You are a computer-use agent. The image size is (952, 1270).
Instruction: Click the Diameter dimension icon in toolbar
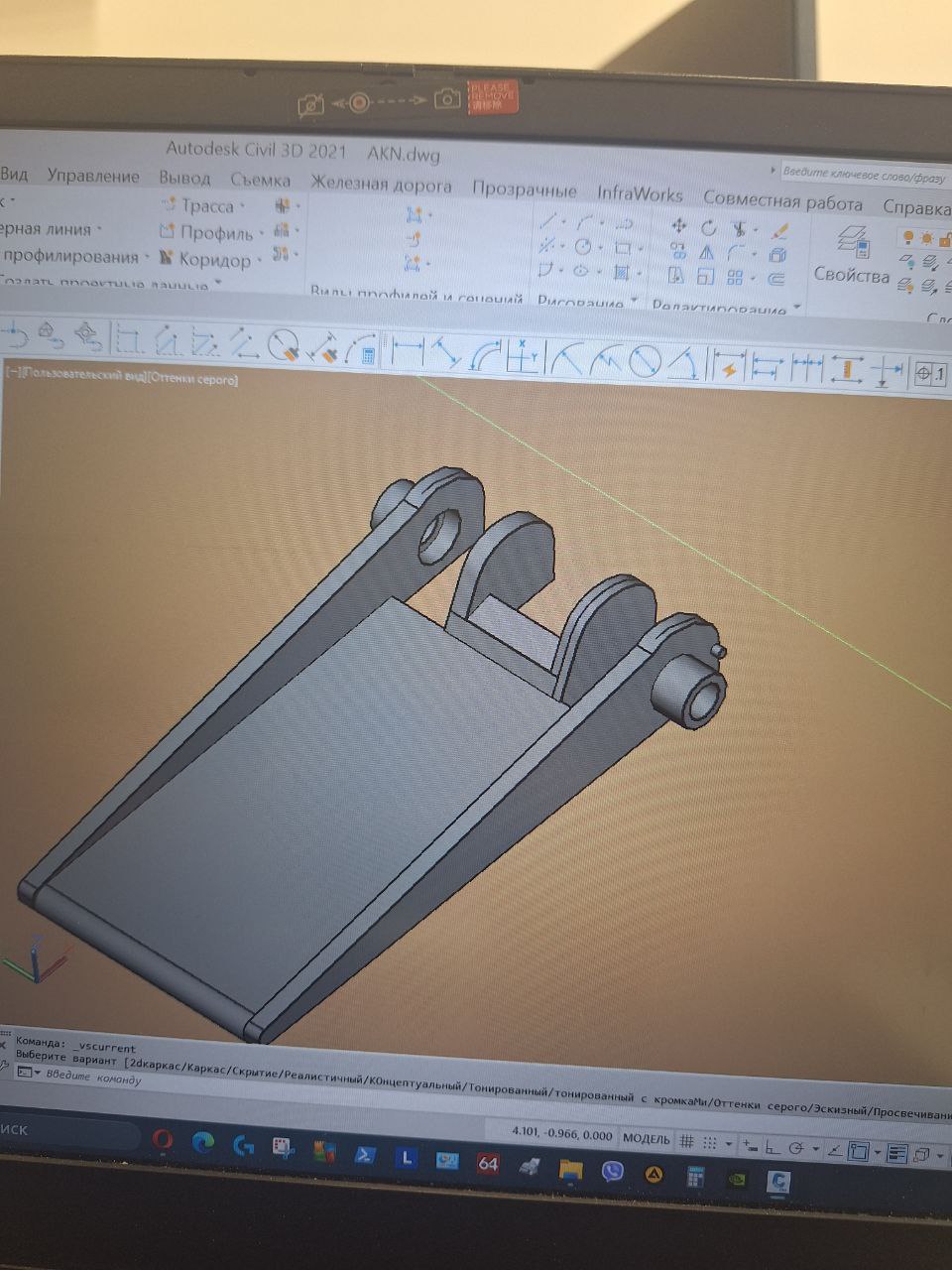click(645, 361)
